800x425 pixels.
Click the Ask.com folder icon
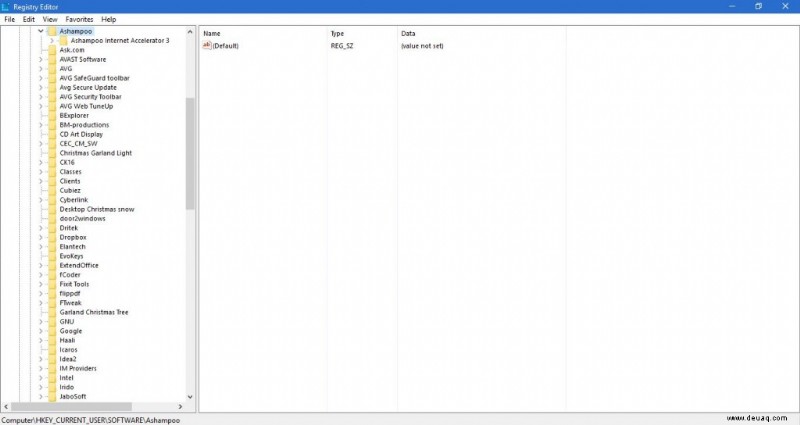tap(52, 50)
